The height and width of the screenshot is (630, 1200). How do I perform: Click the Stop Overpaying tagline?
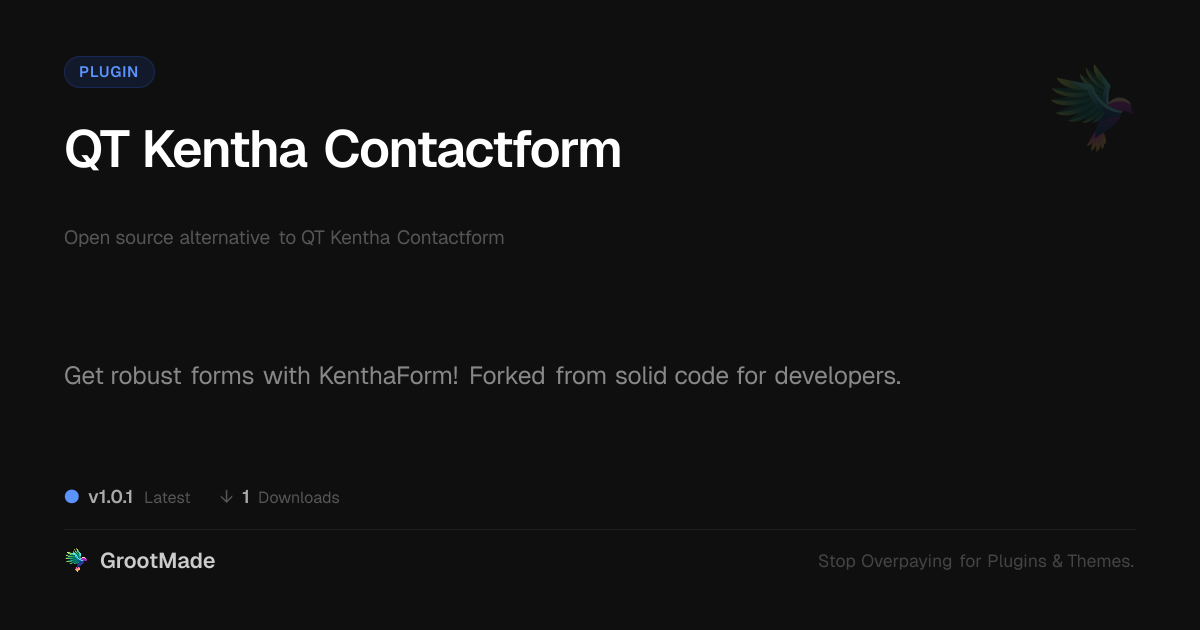[976, 561]
